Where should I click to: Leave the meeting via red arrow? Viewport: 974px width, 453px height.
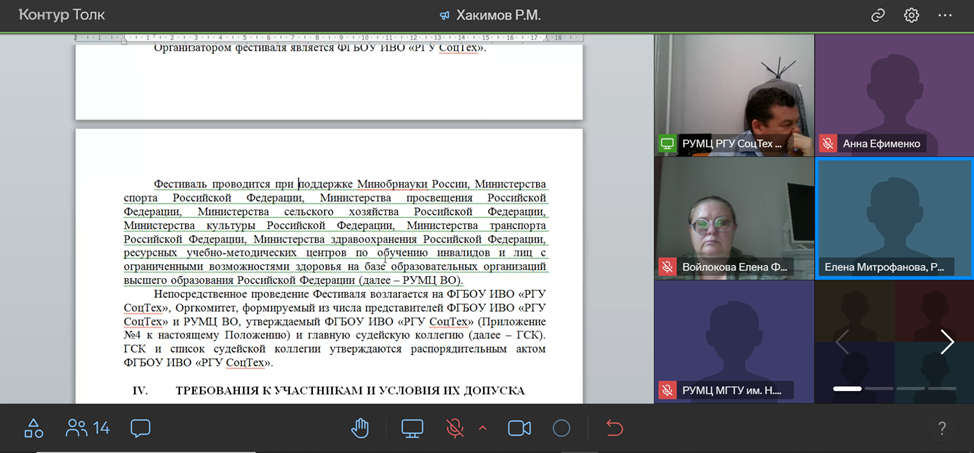pyautogui.click(x=614, y=428)
